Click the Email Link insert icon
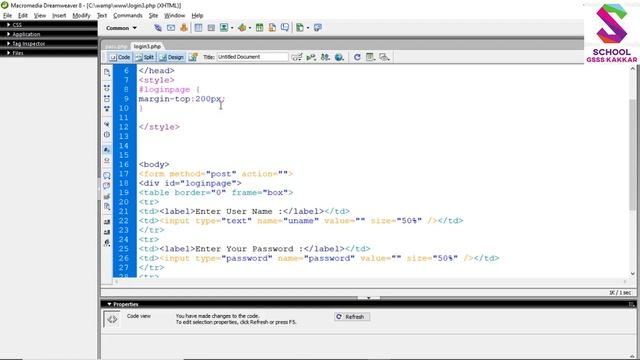The image size is (640, 360). click(171, 28)
